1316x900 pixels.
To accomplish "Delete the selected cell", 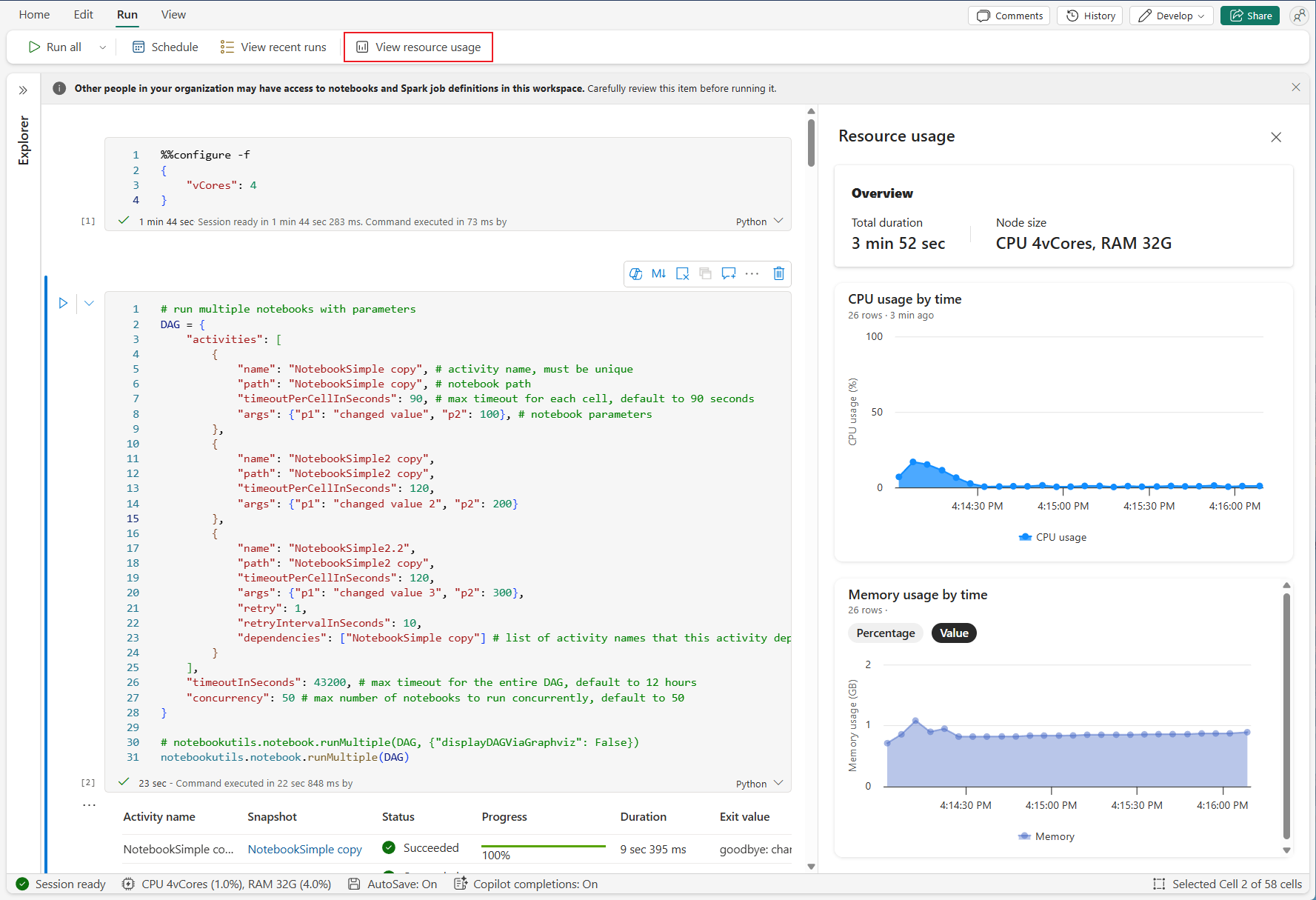I will (x=778, y=273).
